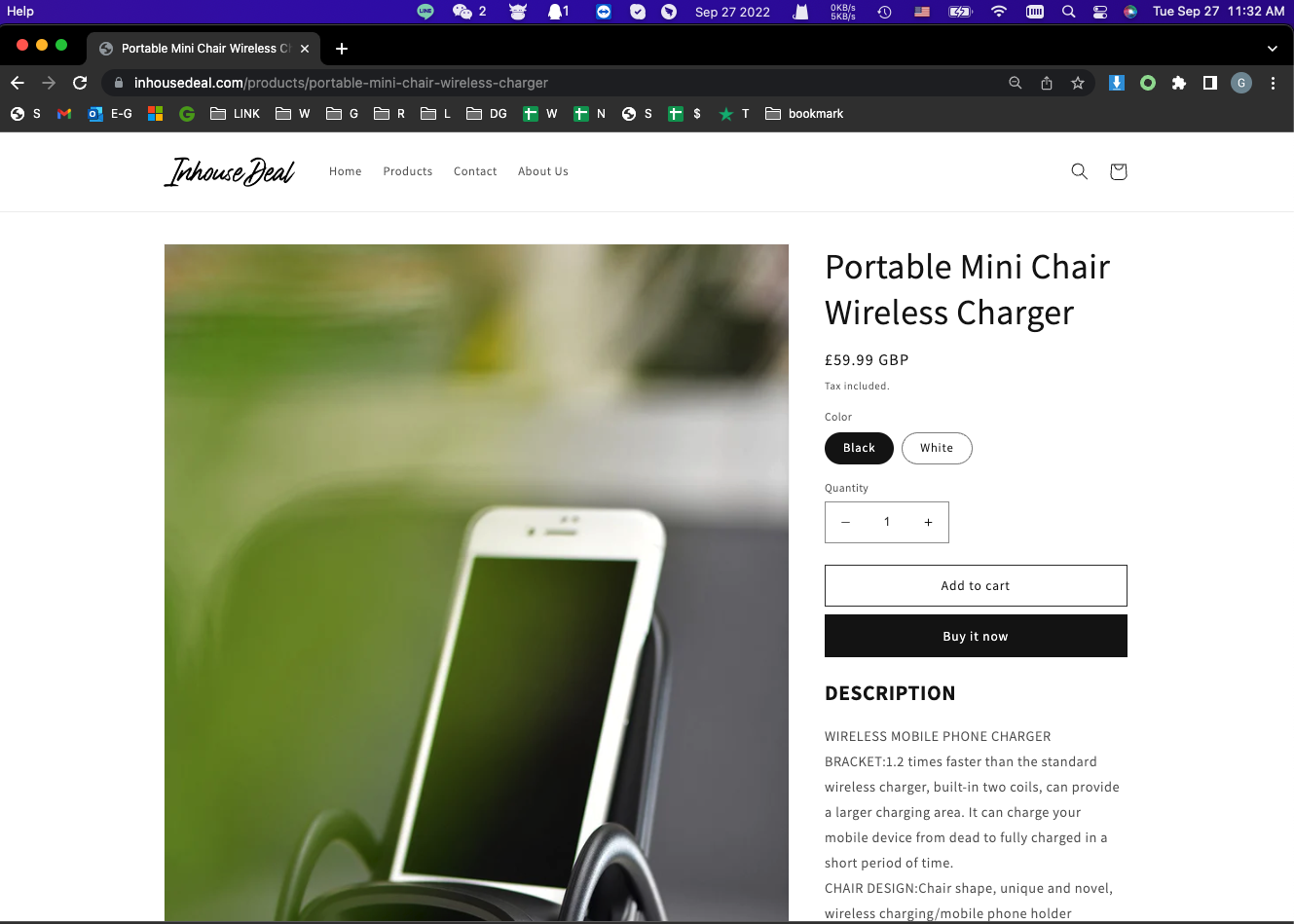This screenshot has height=924, width=1294.
Task: Select the Black color option
Action: (859, 448)
